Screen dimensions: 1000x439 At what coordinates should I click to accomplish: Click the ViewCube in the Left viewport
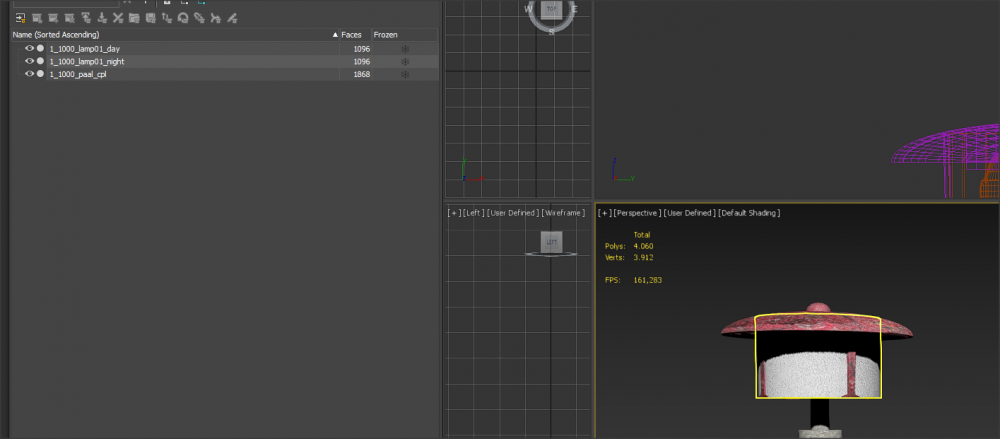[x=551, y=241]
